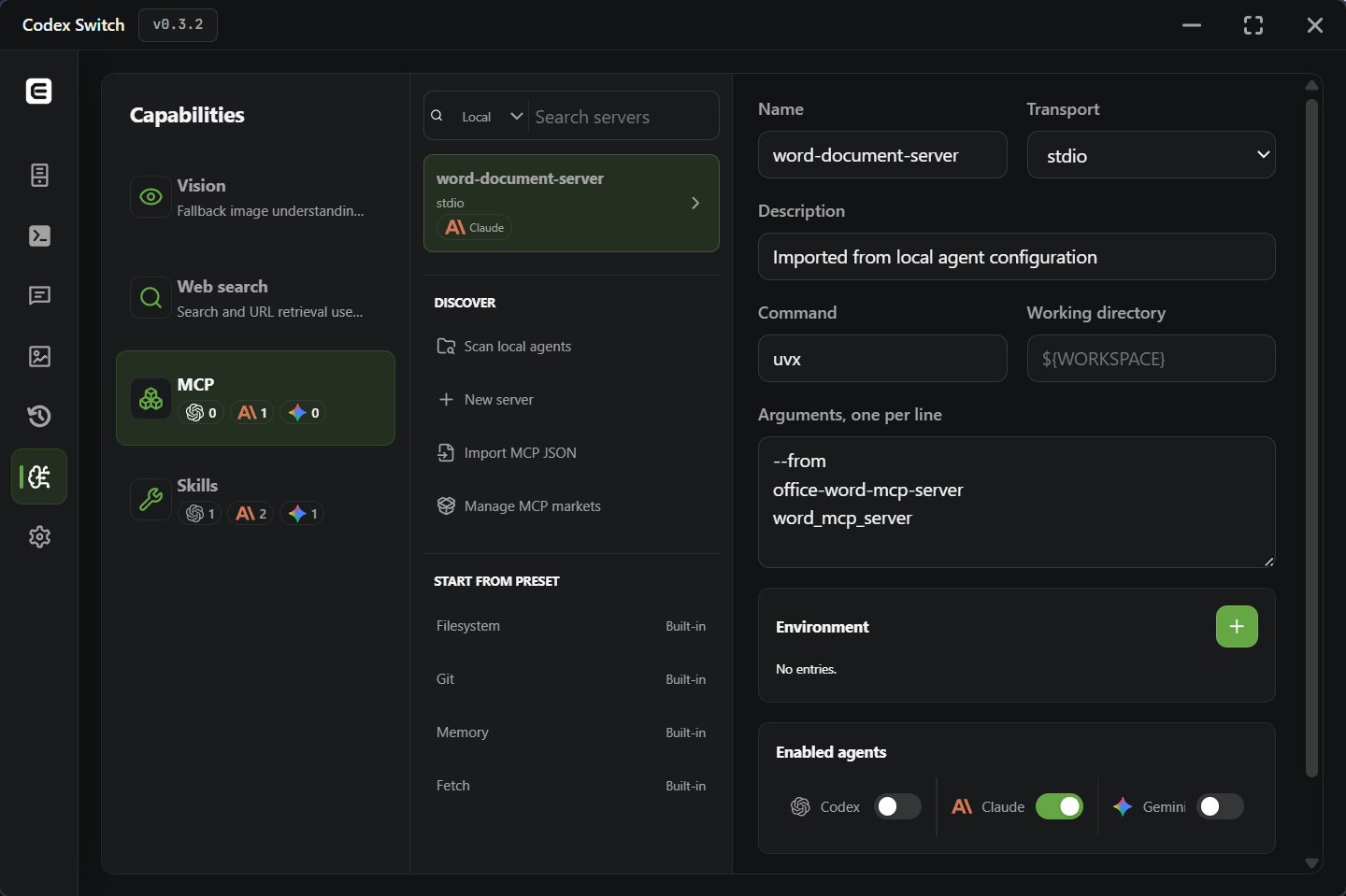Enable the Gemini agent toggle
This screenshot has height=896, width=1346.
click(1220, 806)
